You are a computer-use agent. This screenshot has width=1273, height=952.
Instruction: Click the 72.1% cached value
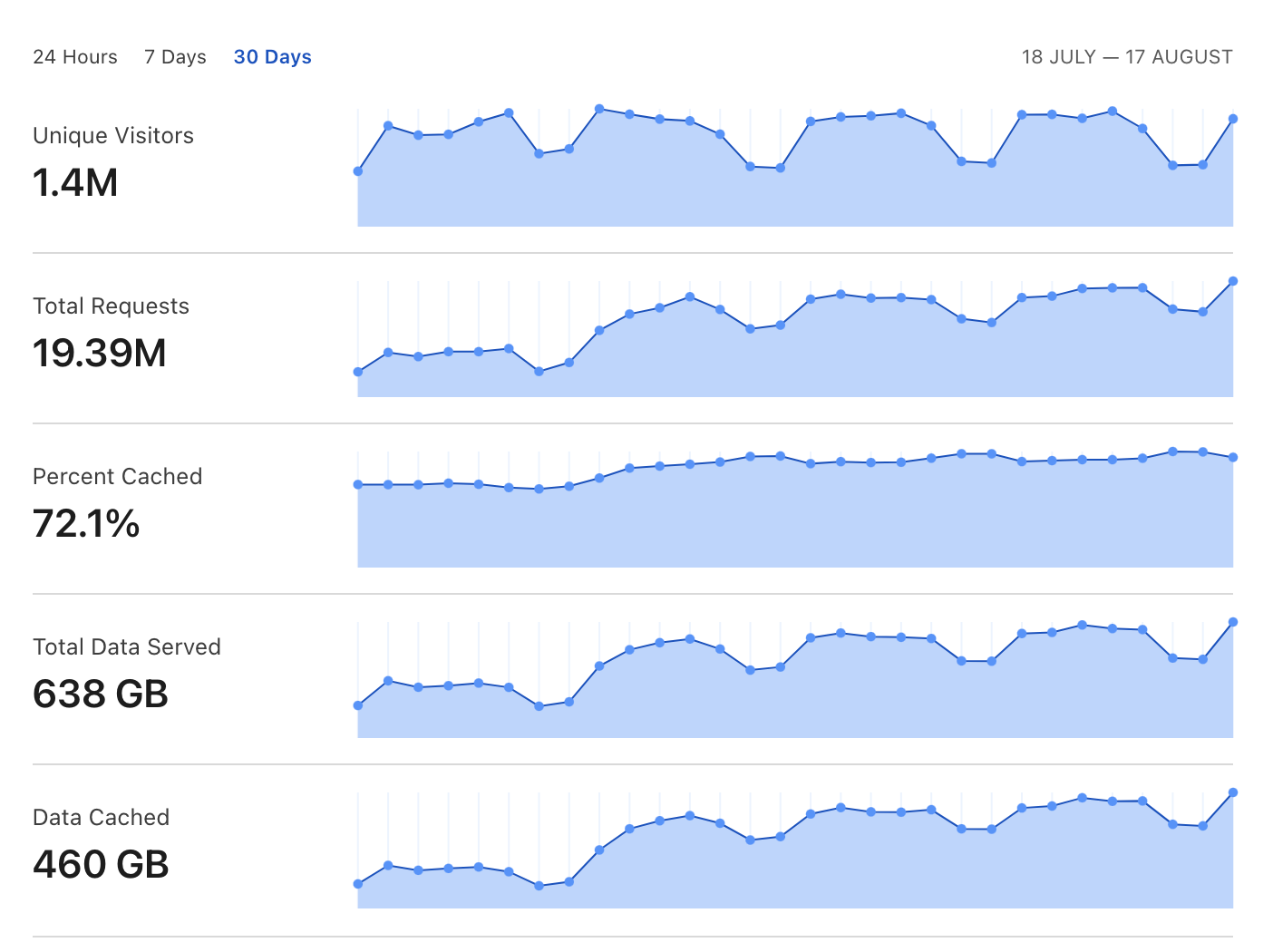86,524
